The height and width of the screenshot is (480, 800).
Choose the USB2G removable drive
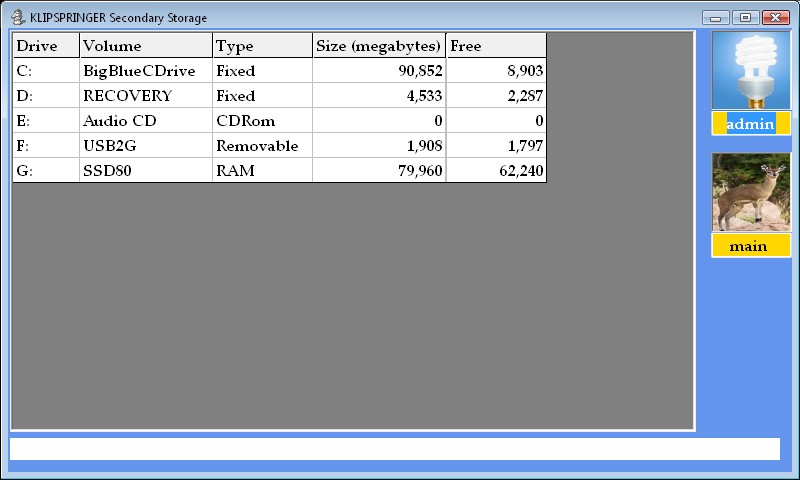[145, 146]
